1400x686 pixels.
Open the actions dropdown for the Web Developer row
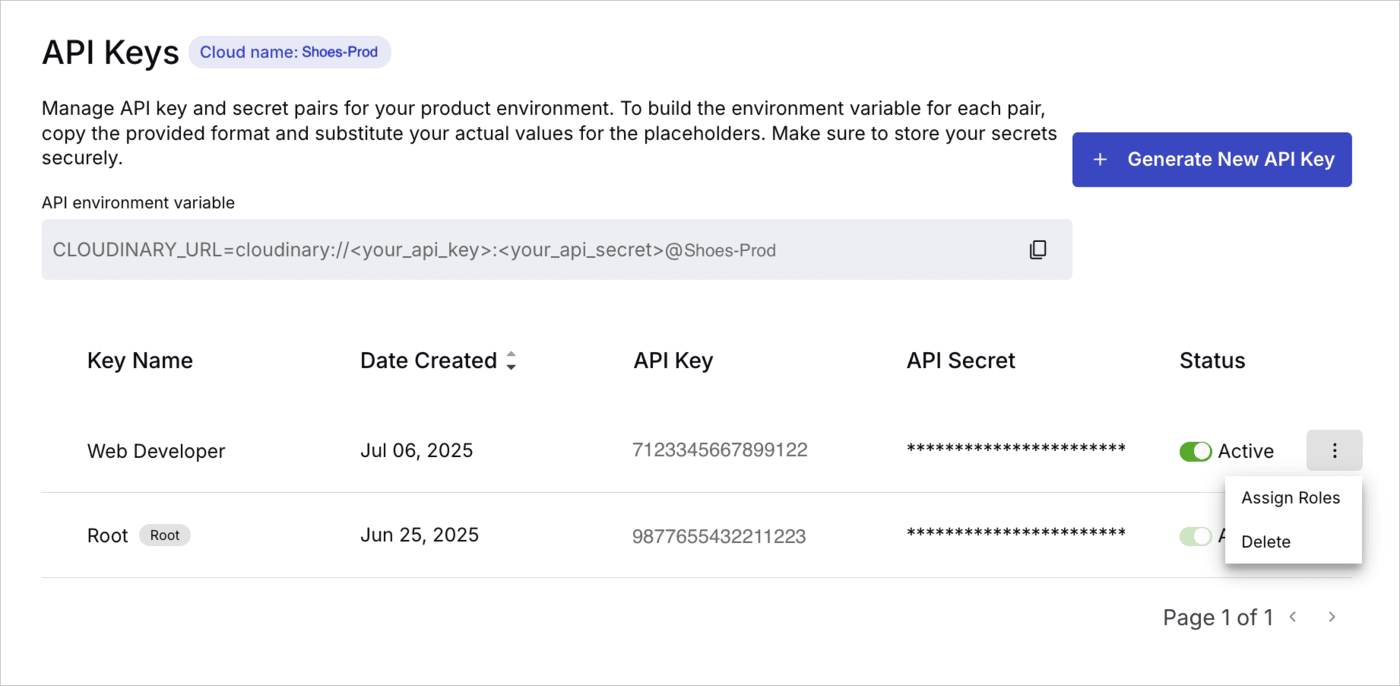pos(1334,450)
